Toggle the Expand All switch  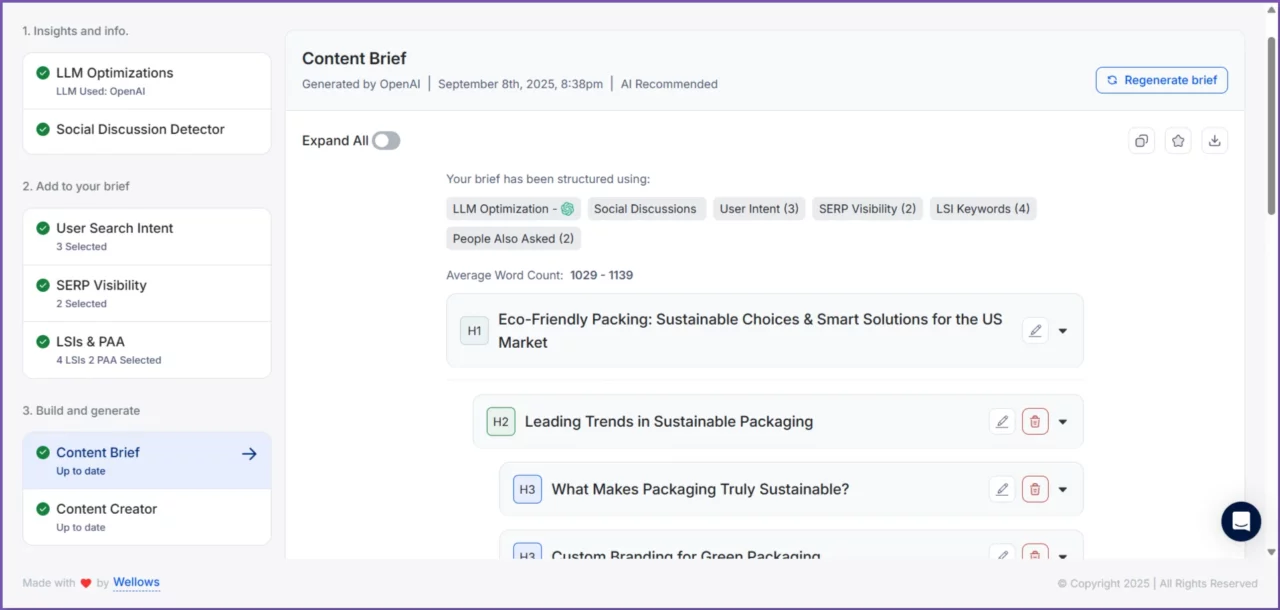386,141
